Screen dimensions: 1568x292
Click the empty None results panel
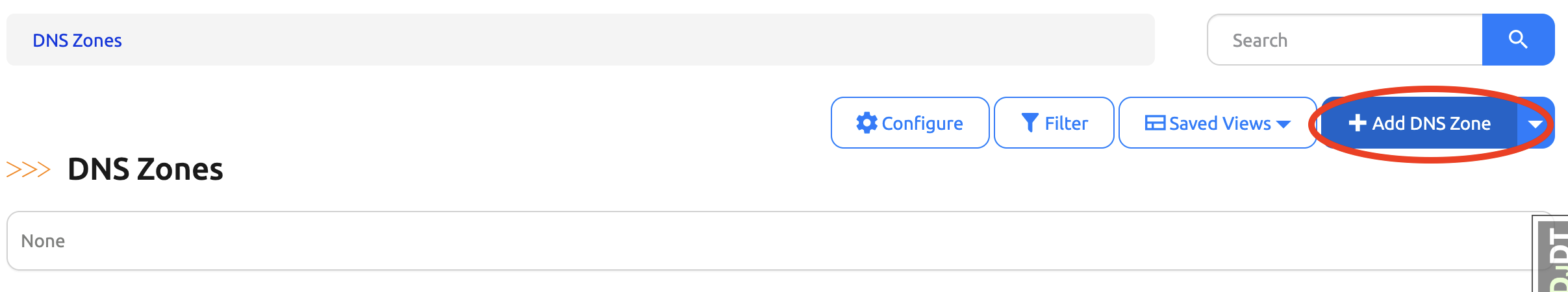coord(779,241)
